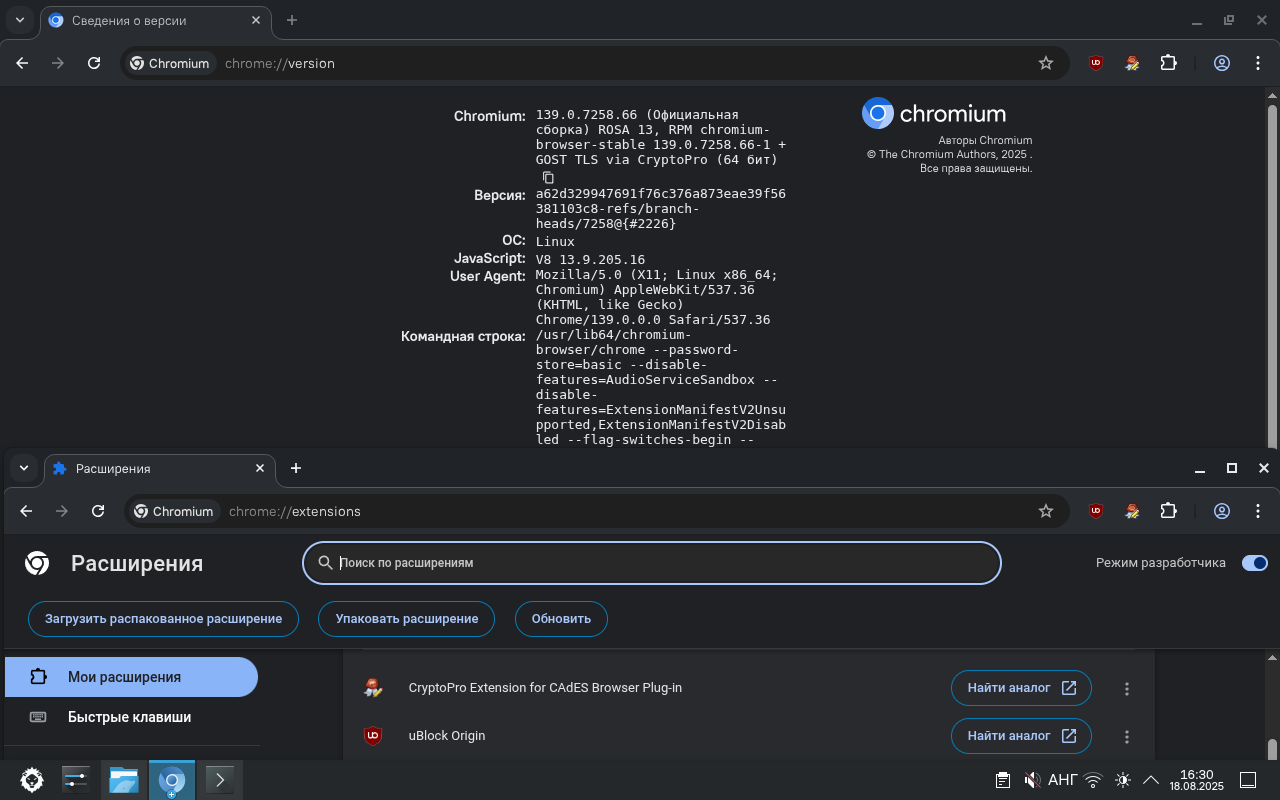Viewport: 1280px width, 800px height.
Task: Open system settings sliders icon in taskbar
Action: point(76,780)
